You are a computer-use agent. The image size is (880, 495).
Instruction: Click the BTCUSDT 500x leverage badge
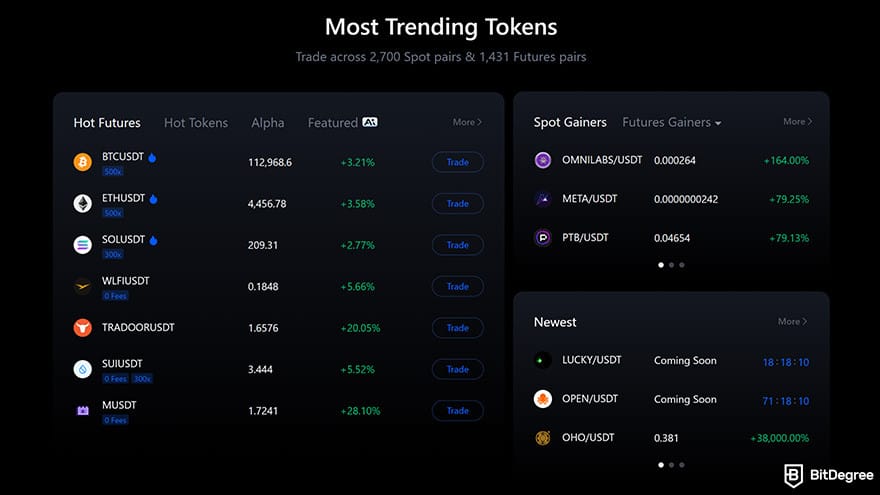click(x=113, y=171)
